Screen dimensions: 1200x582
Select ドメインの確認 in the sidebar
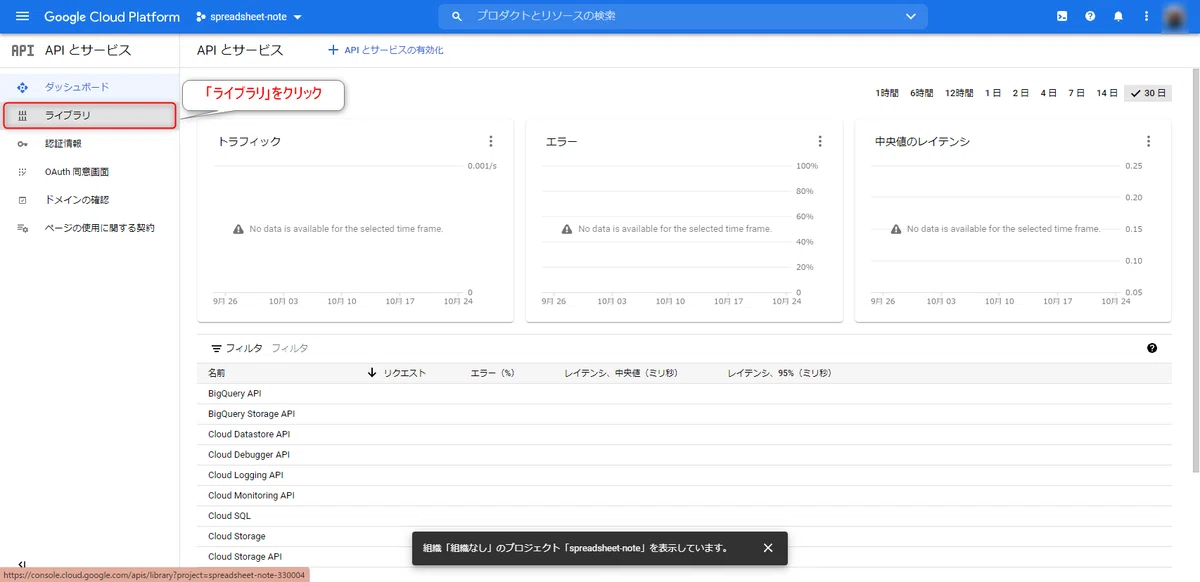[90, 200]
